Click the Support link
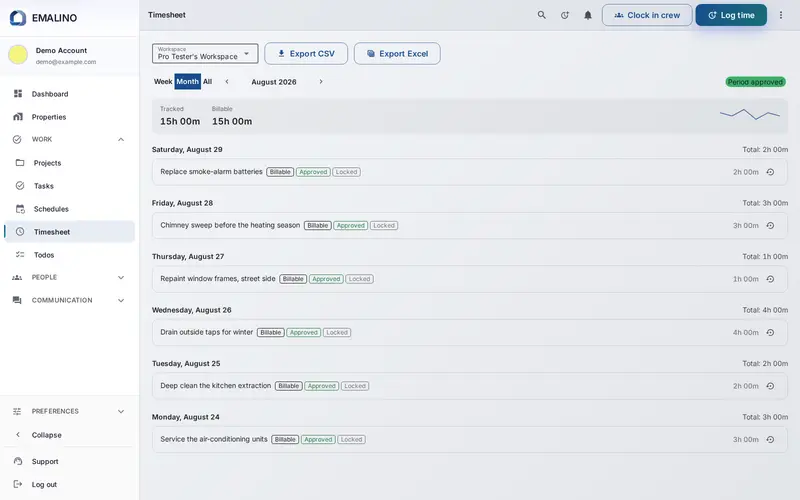Screen dimensions: 800x500 [x=69, y=461]
